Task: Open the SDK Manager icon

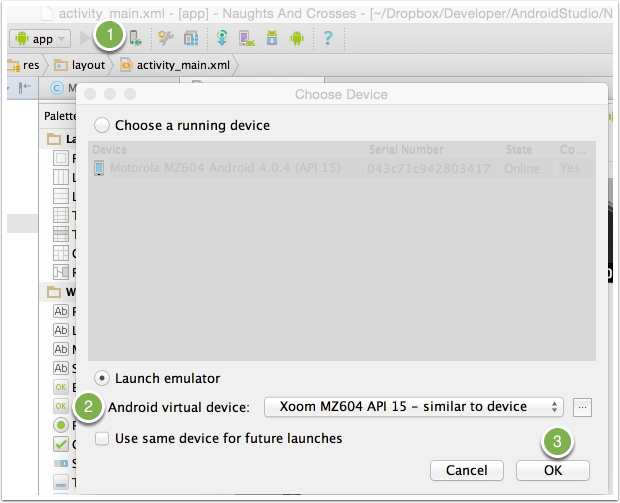Action: point(271,38)
